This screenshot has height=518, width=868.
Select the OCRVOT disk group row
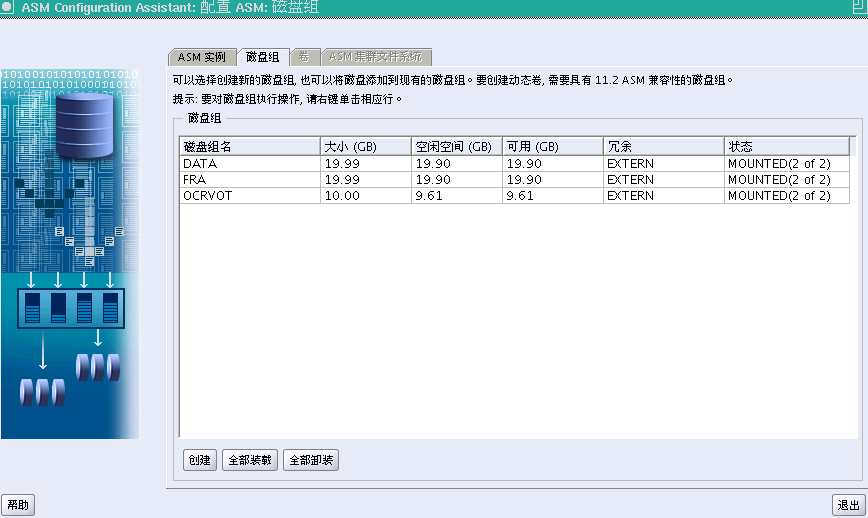pos(514,196)
